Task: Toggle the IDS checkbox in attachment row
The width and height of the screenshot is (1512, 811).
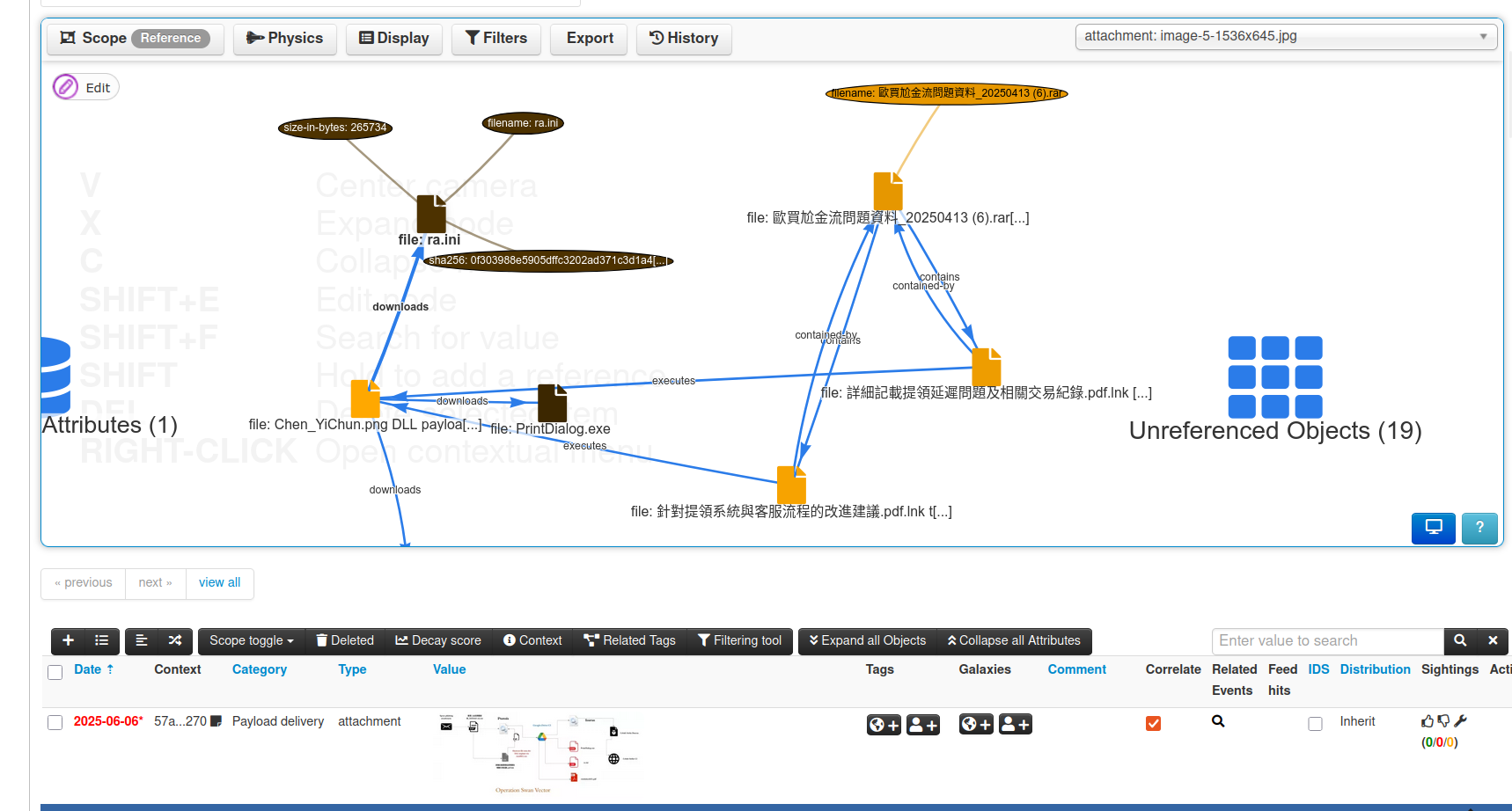Action: click(x=1315, y=723)
